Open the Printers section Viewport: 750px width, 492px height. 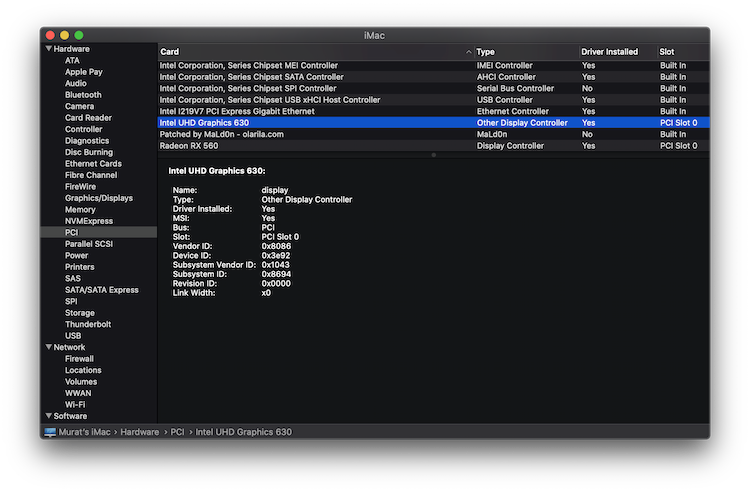coord(79,267)
